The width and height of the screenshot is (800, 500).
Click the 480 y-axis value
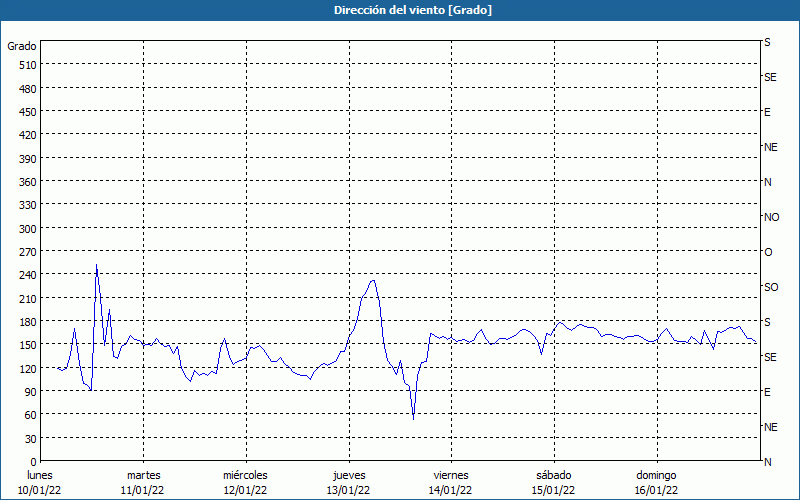pos(28,89)
